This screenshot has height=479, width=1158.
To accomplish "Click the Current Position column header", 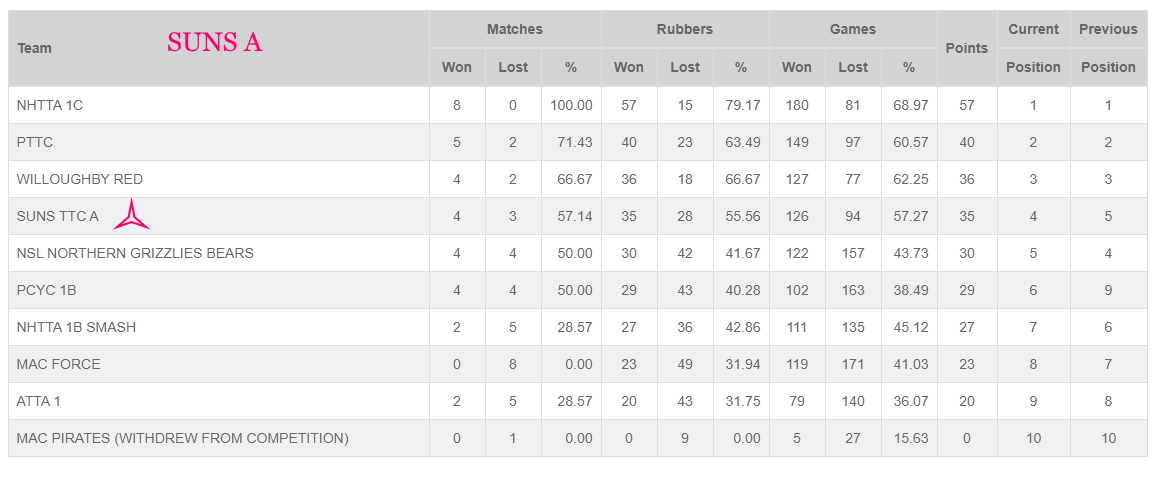I will (1033, 48).
